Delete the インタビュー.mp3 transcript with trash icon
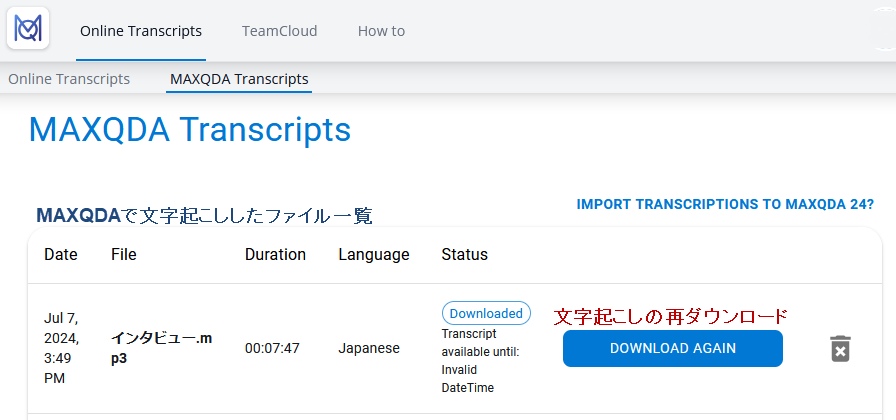Screen dimensions: 896x420 (840, 349)
